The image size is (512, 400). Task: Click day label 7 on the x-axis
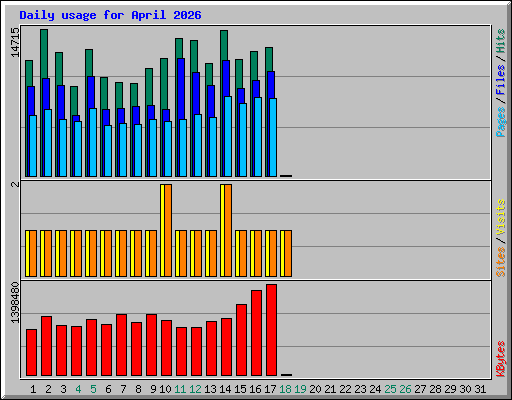click(x=123, y=389)
